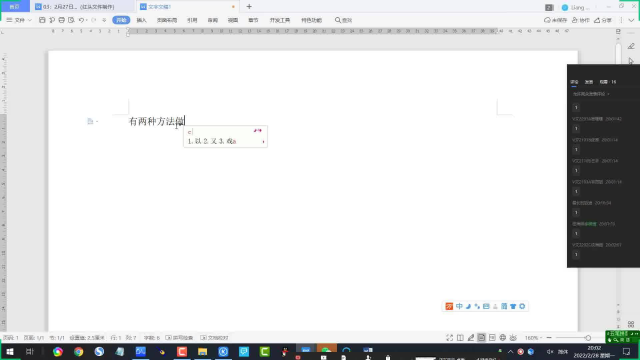Click the 查找 search box
Image resolution: width=640 pixels, height=360 pixels.
point(343,20)
